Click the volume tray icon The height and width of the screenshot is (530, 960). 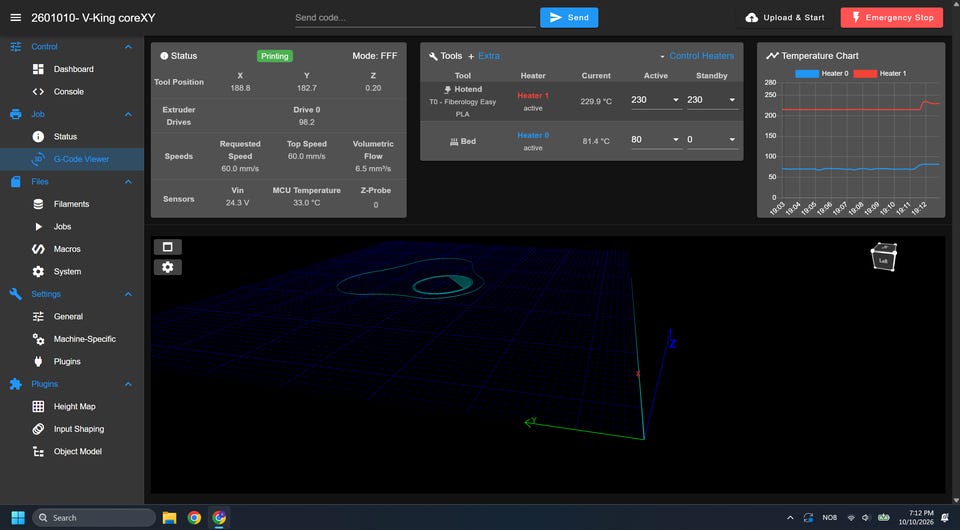click(x=866, y=518)
